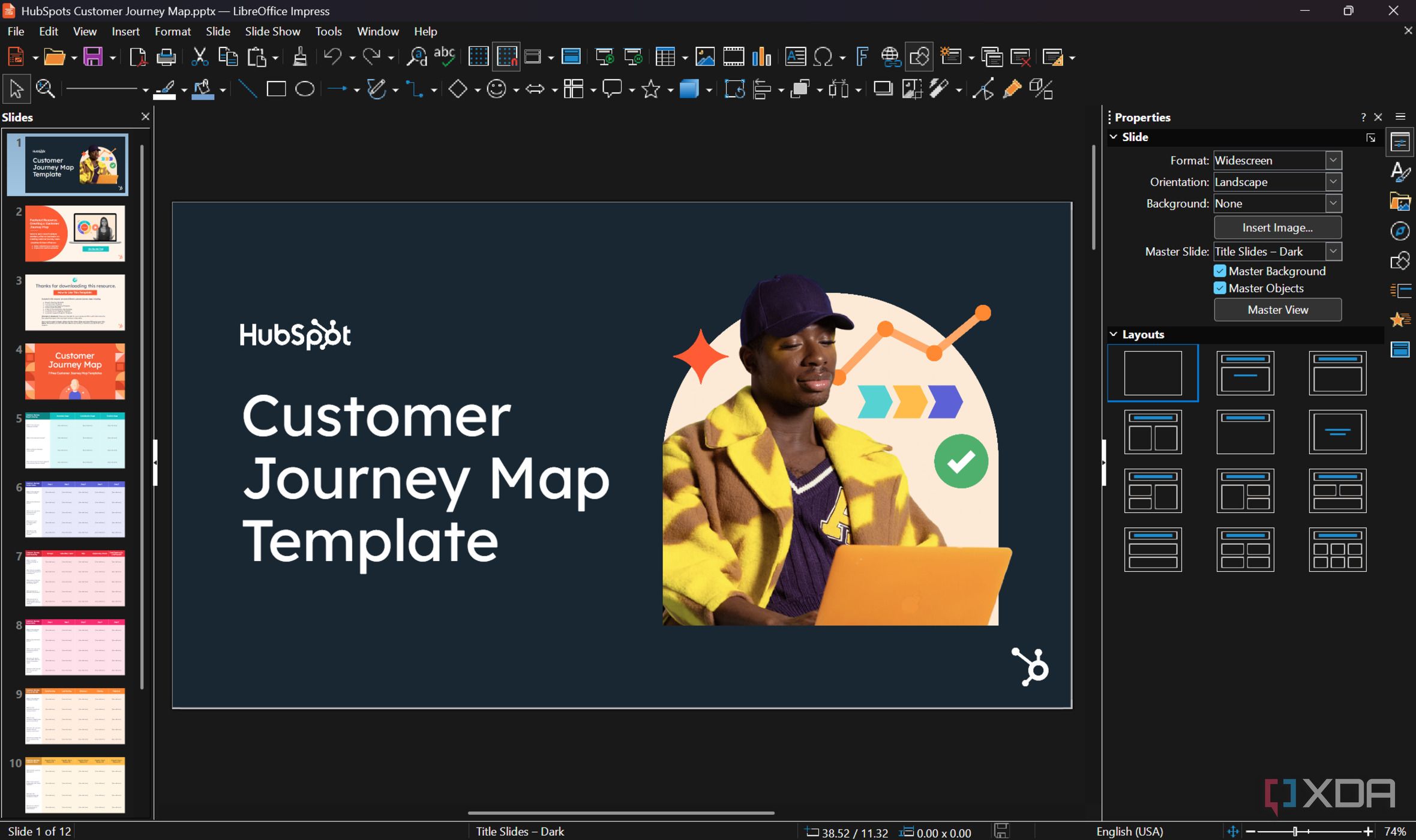This screenshot has height=840, width=1416.
Task: Open the line color dropdown arrow
Action: point(184,90)
